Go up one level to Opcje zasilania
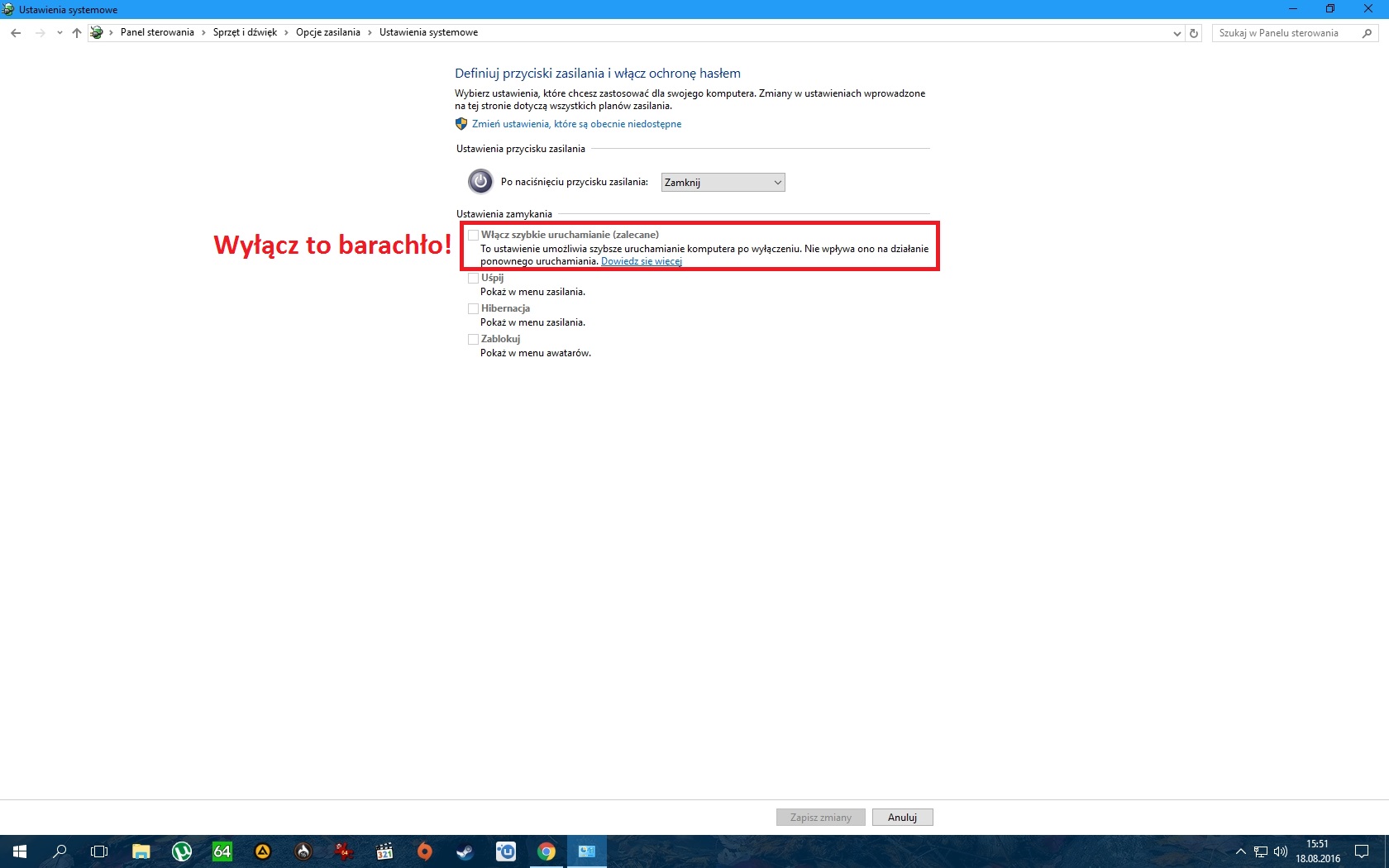This screenshot has width=1389, height=868. [77, 33]
